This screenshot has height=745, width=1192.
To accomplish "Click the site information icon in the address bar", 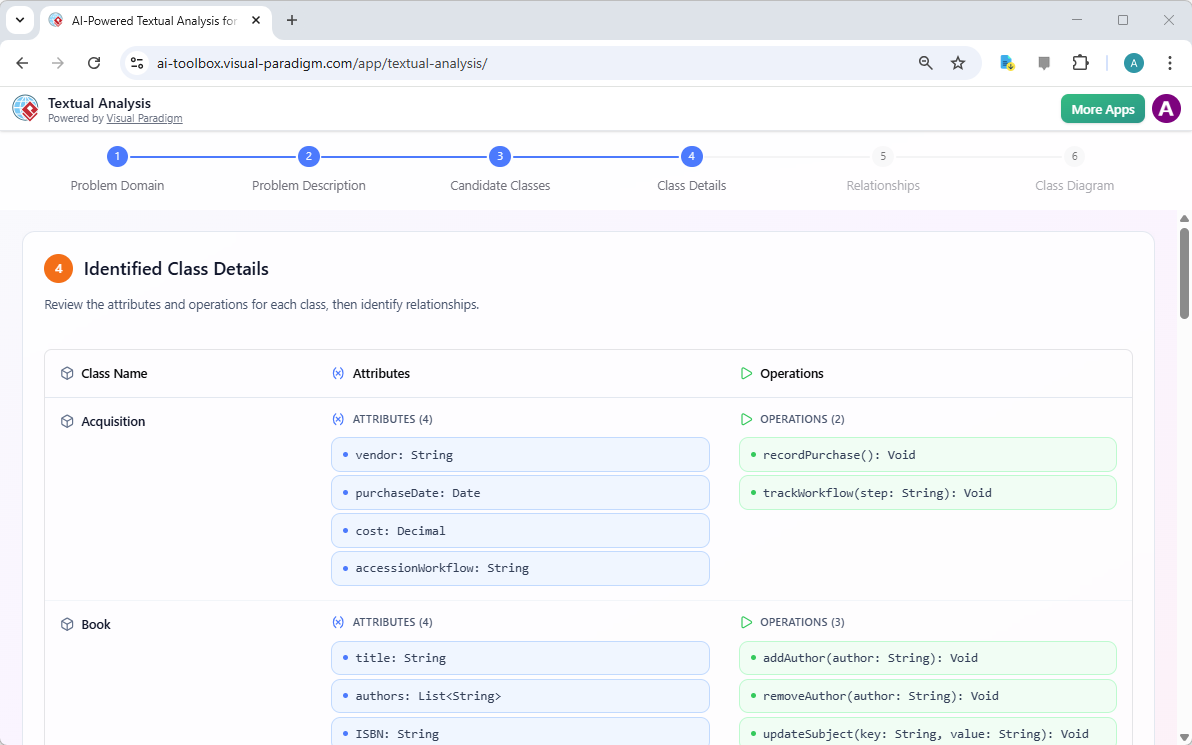I will (x=136, y=62).
